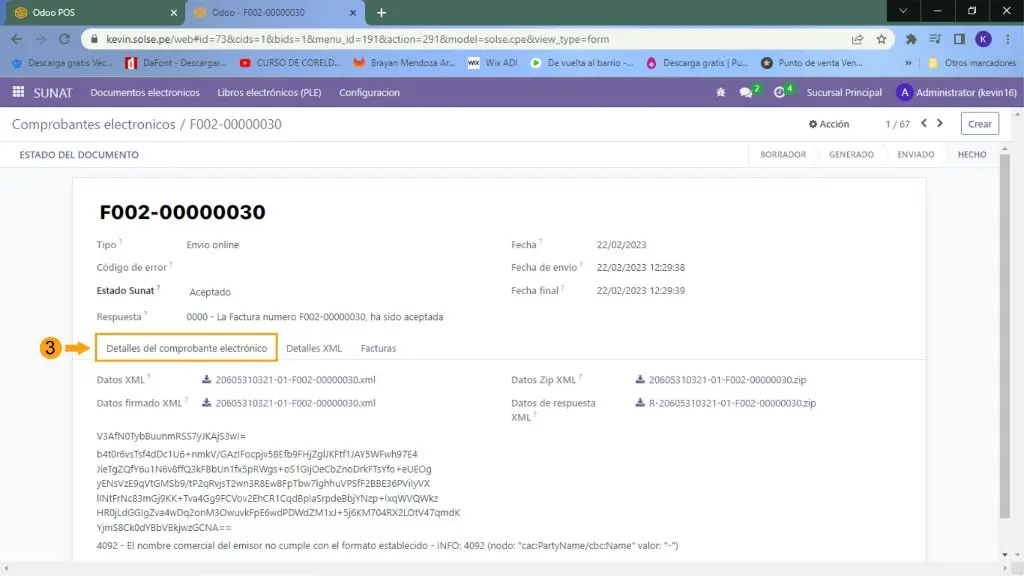1024x576 pixels.
Task: Switch to the Facturas tab
Action: point(378,348)
